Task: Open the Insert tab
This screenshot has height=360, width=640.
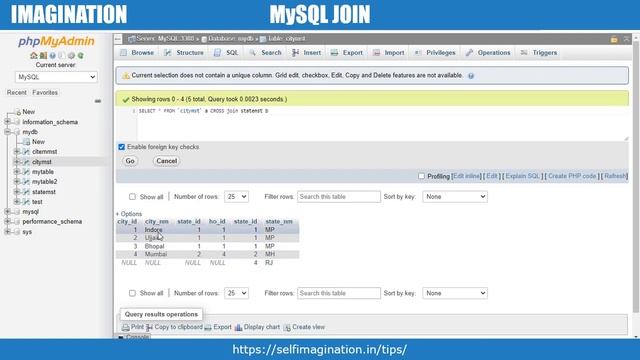Action: [x=307, y=53]
